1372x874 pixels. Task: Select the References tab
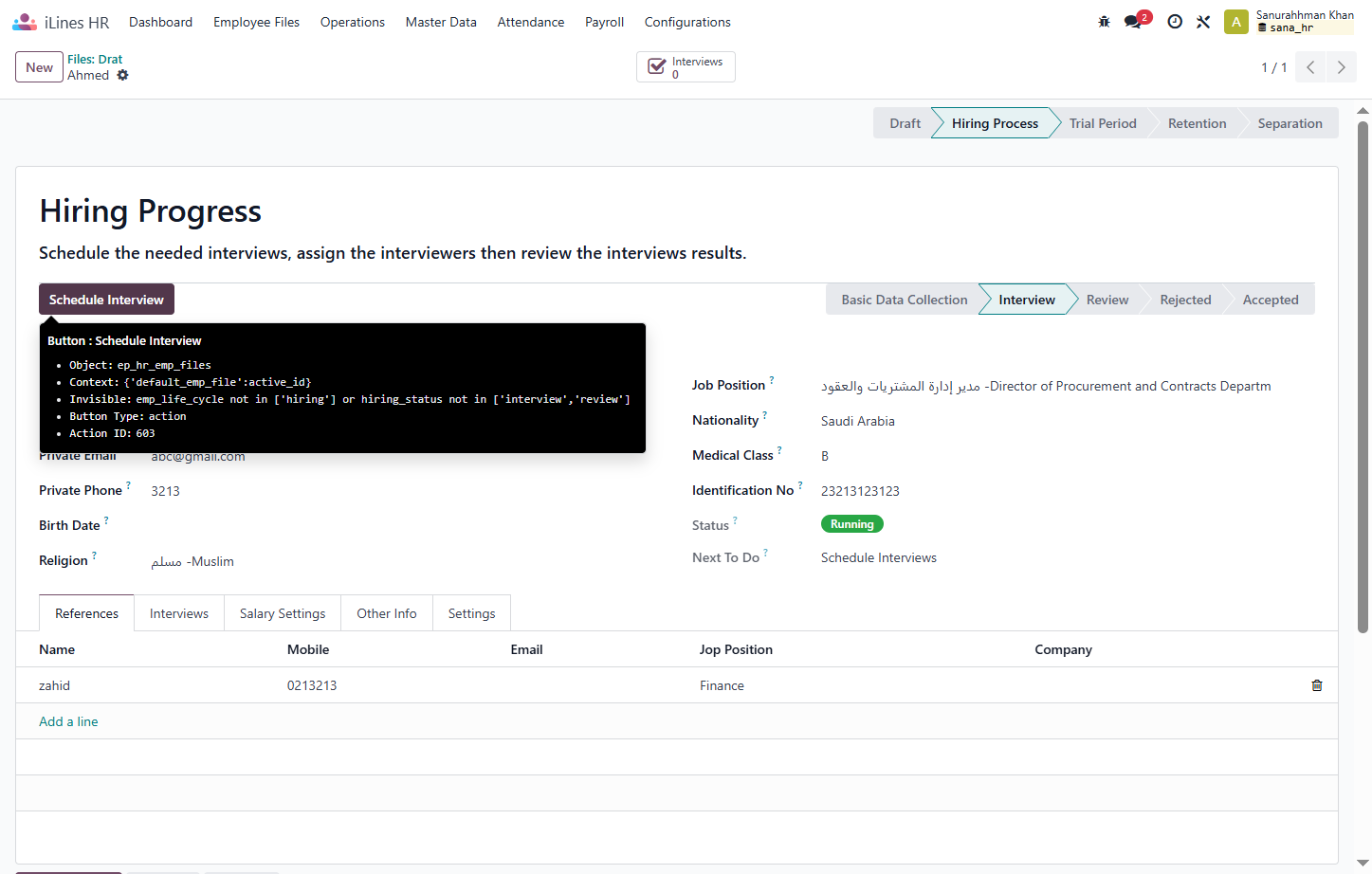[86, 613]
